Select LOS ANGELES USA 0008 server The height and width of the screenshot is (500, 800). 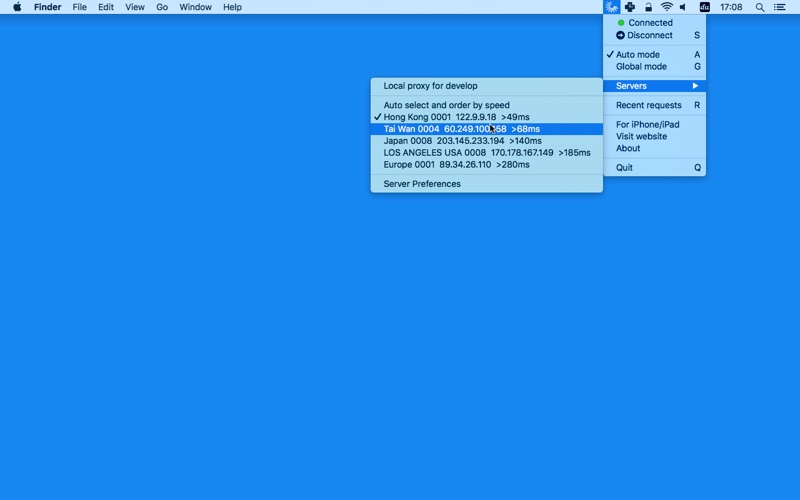(x=487, y=153)
